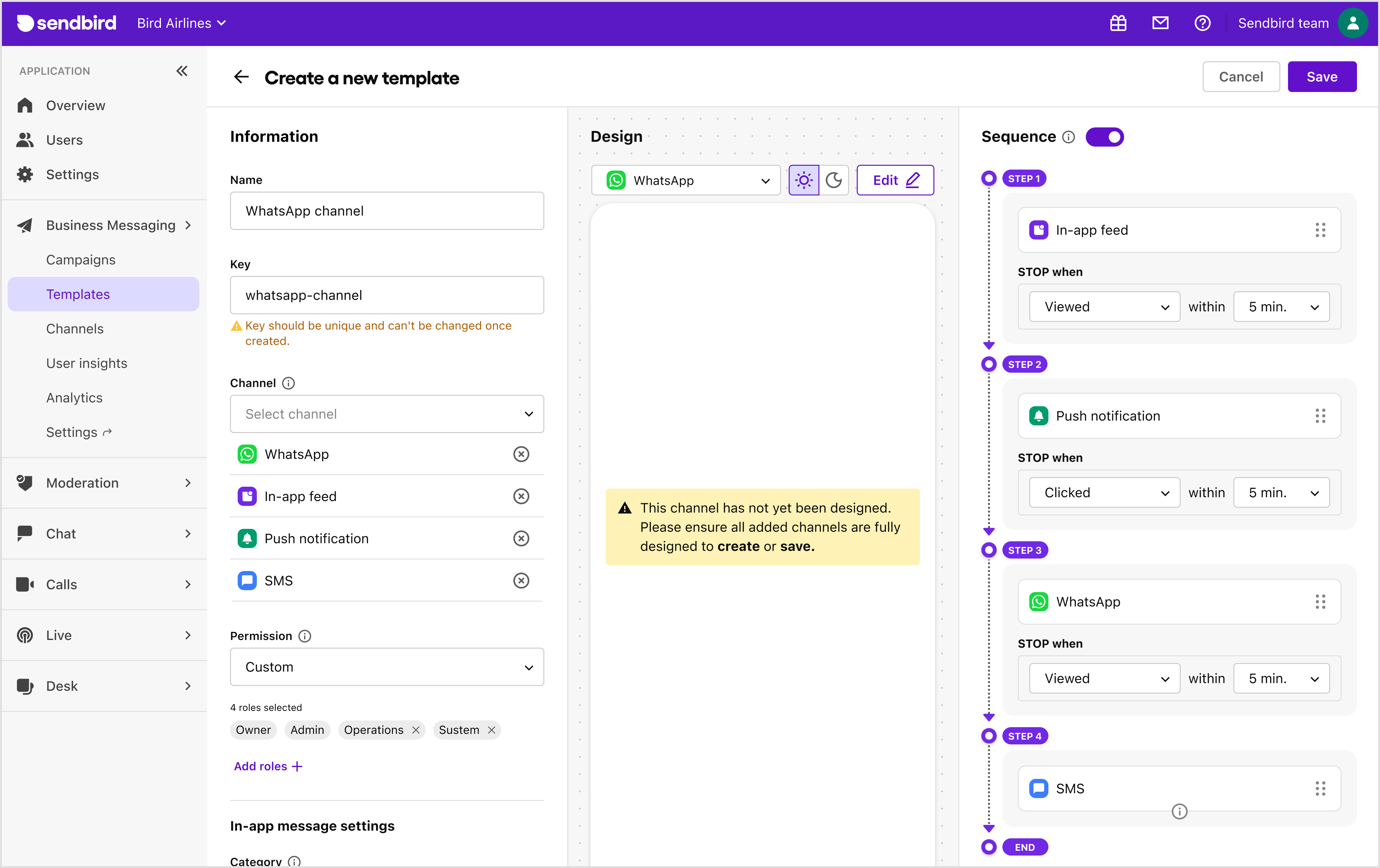Click the Owner role tag
Screen dimensions: 1380x868
253,730
